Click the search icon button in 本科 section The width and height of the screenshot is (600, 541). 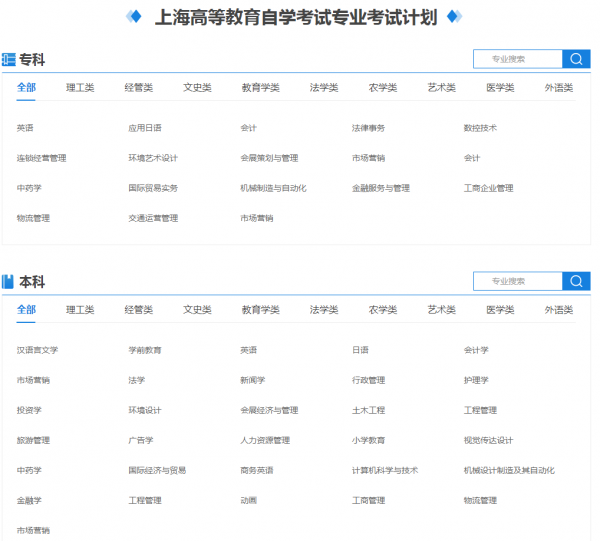point(576,281)
